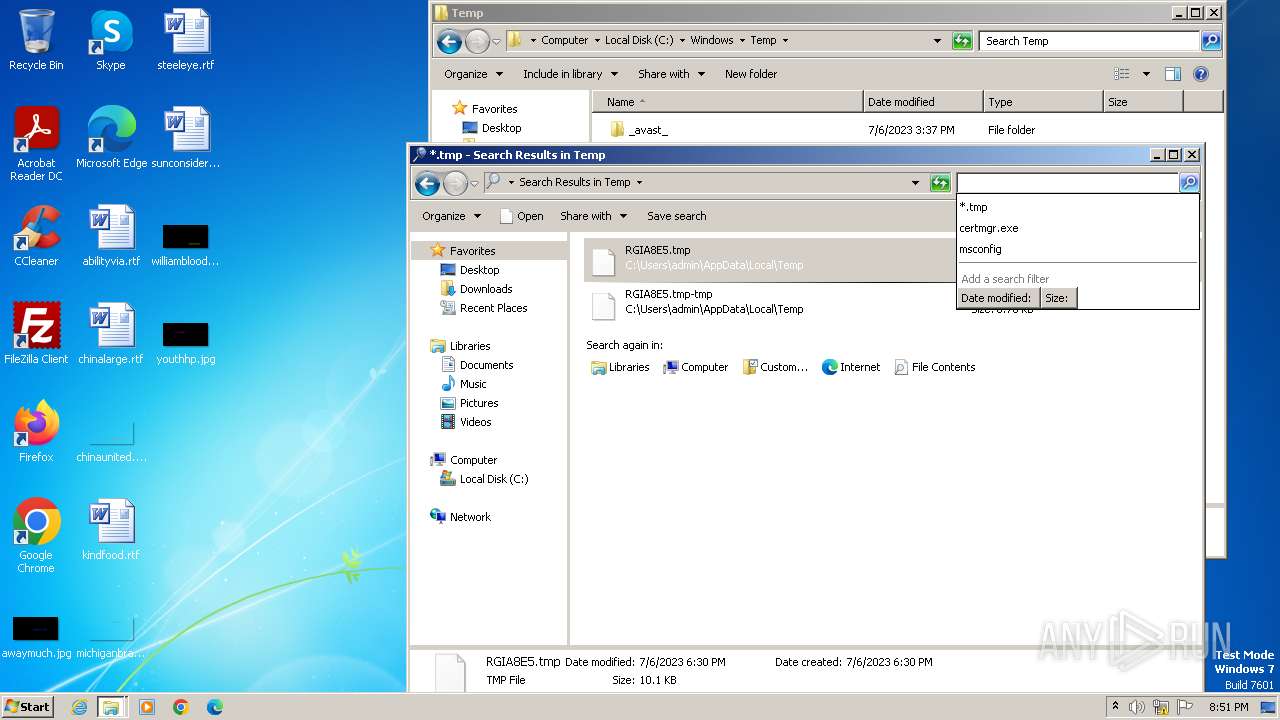Open help icon in Temp window
The height and width of the screenshot is (720, 1280).
[1201, 74]
